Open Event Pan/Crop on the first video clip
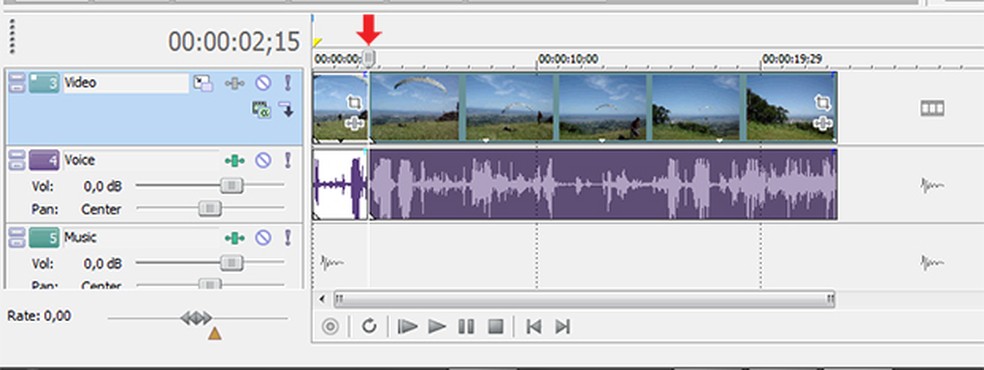This screenshot has width=984, height=370. [355, 103]
